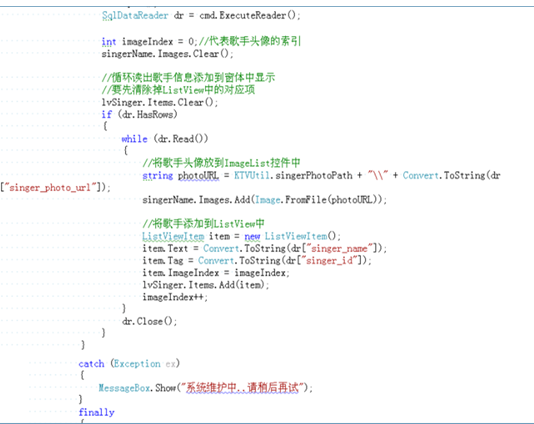The height and width of the screenshot is (424, 534).
Task: Click item.ImageIndex = imageIndex line
Action: 216,273
